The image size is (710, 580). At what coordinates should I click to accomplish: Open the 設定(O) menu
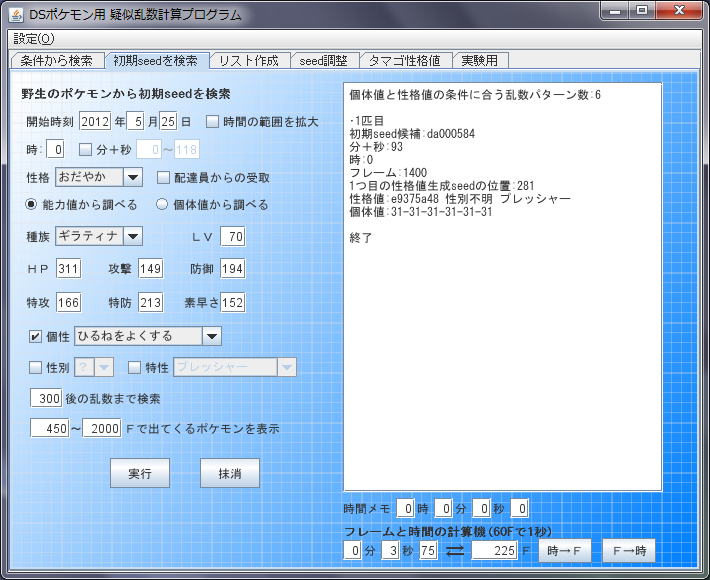pos(34,39)
